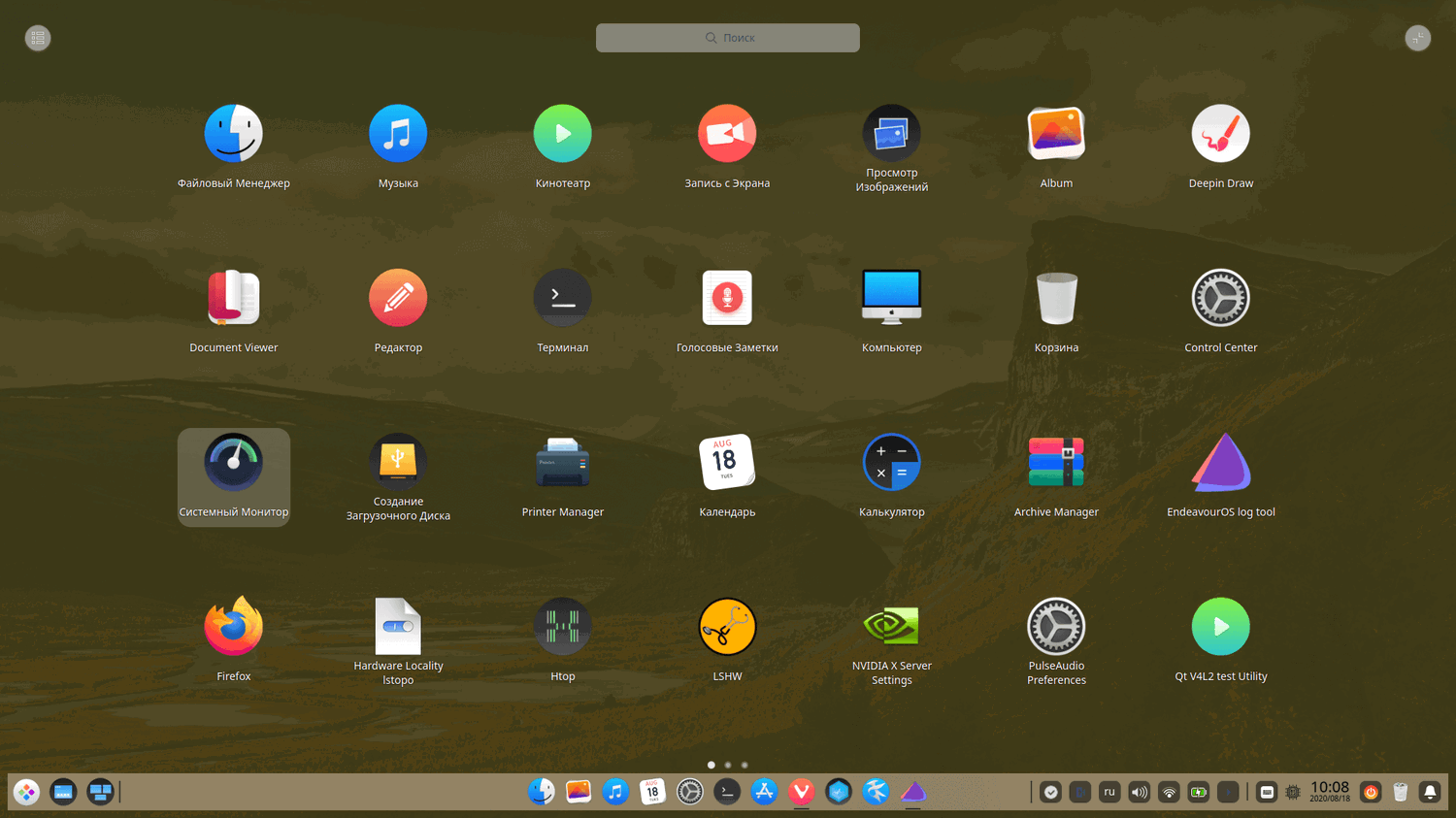Click the launcher button in the dock
Viewport: 1456px width, 818px height.
click(26, 792)
